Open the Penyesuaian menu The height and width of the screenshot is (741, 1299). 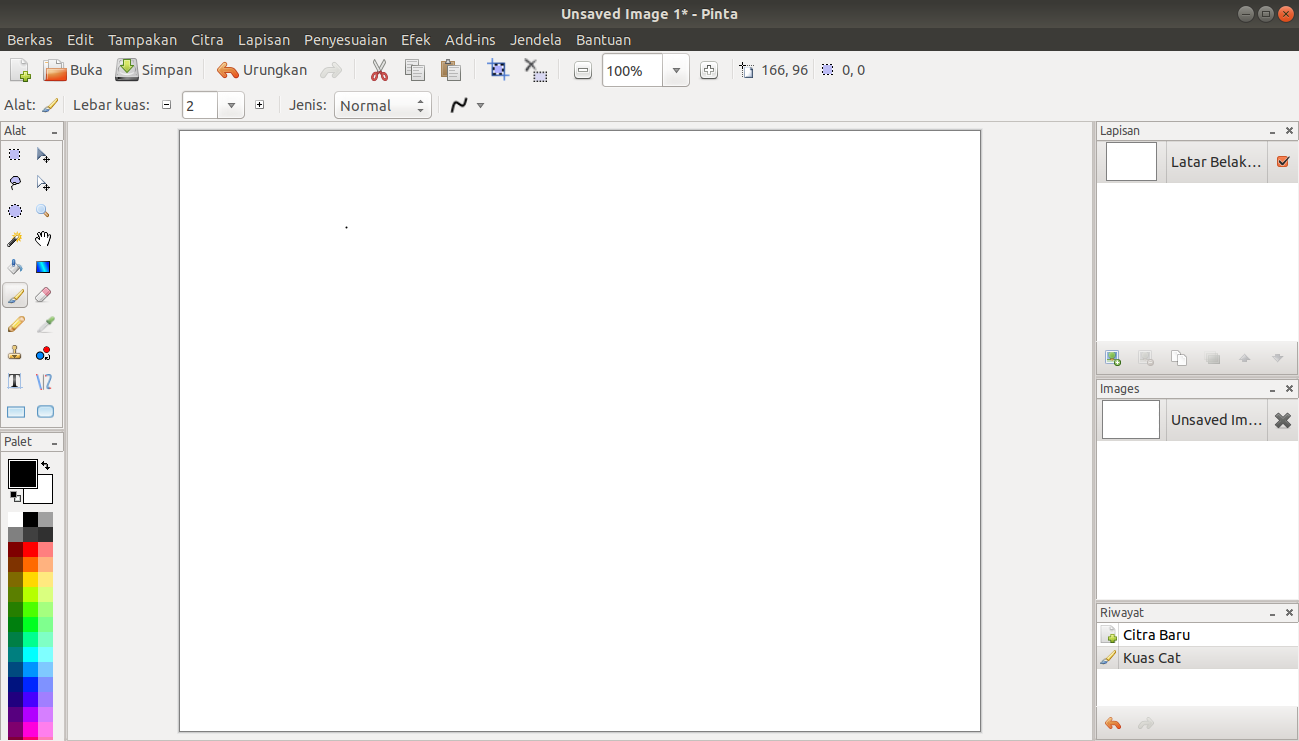coord(345,40)
